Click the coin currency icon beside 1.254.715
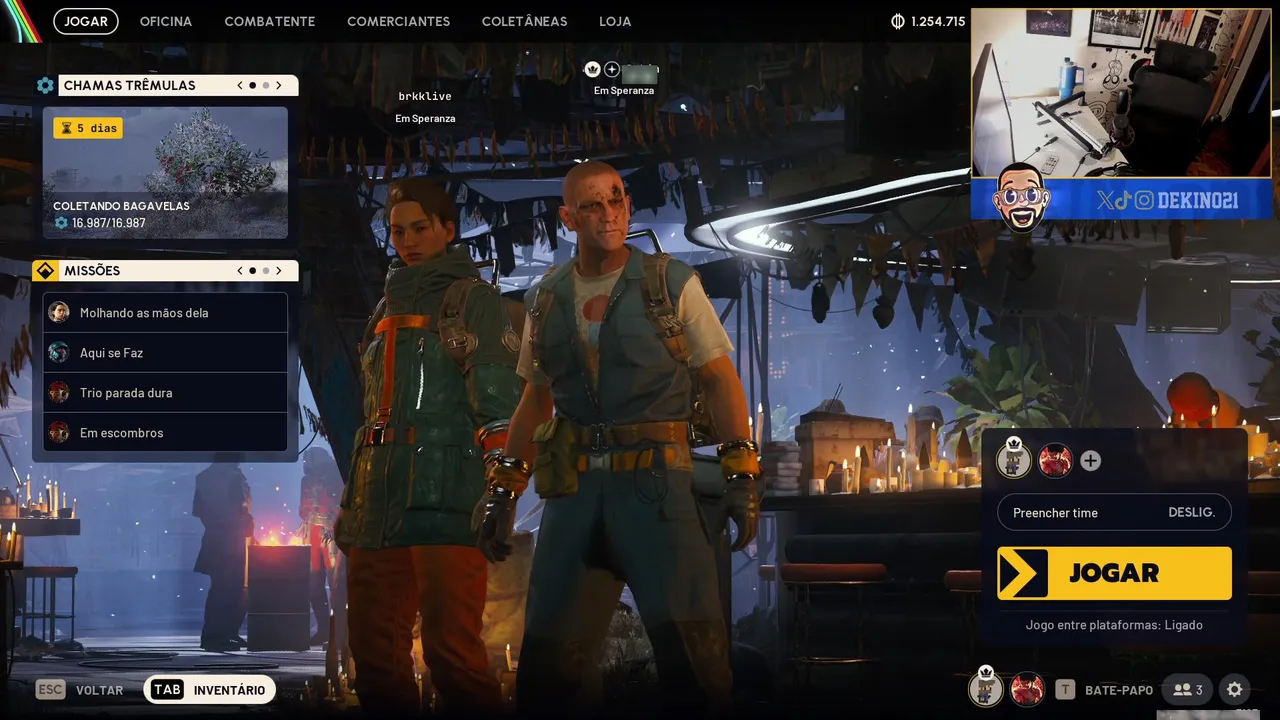Image resolution: width=1280 pixels, height=720 pixels. 897,21
